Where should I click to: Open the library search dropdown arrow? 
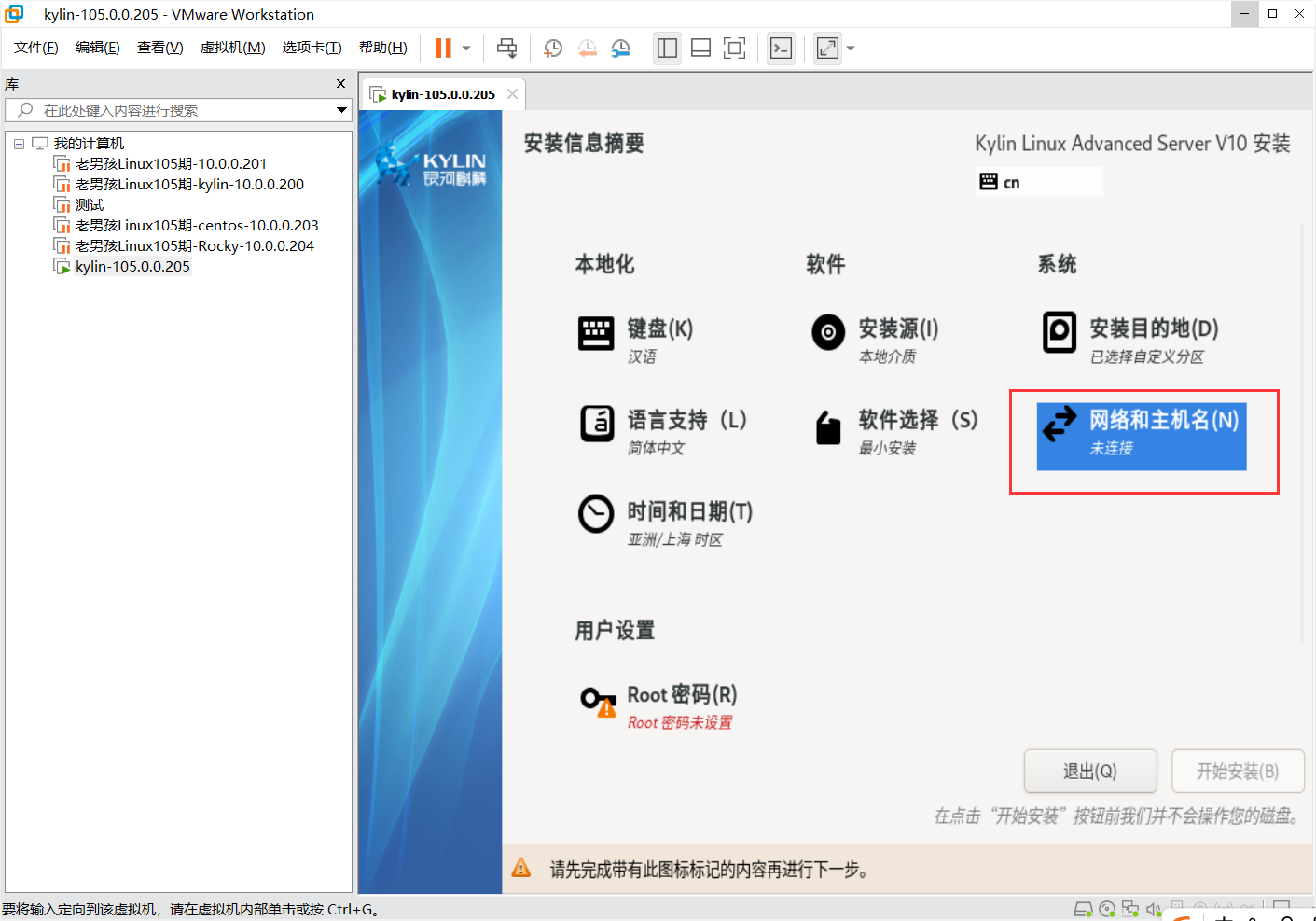(x=341, y=110)
